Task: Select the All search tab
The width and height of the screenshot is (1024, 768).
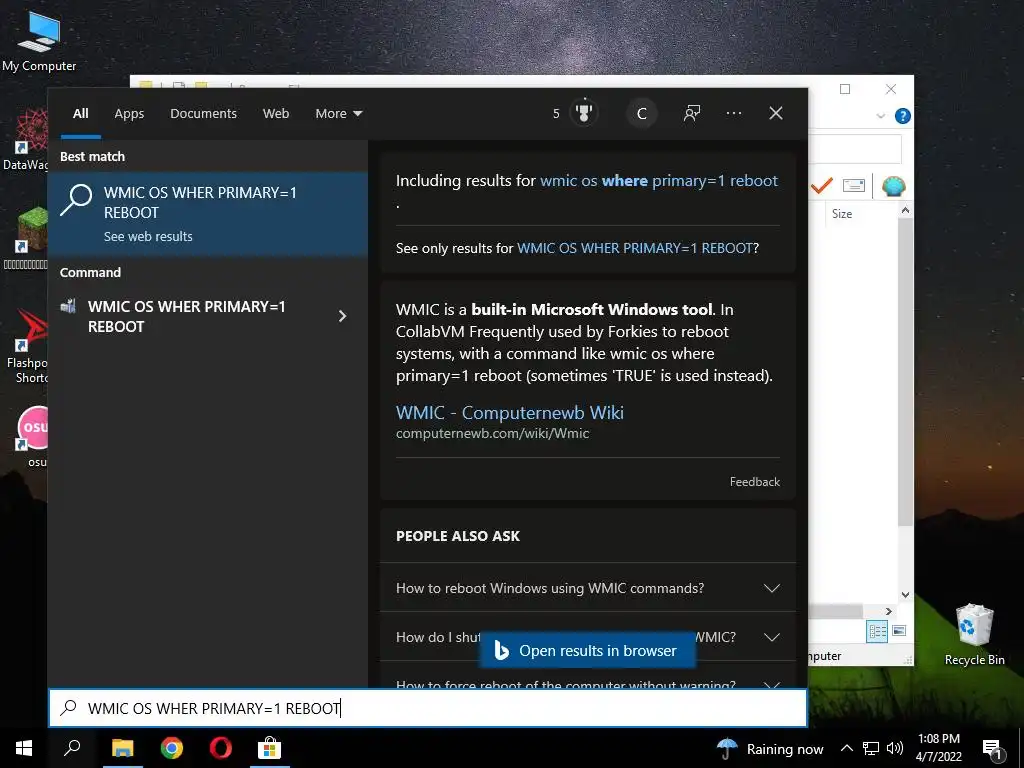Action: click(x=80, y=114)
